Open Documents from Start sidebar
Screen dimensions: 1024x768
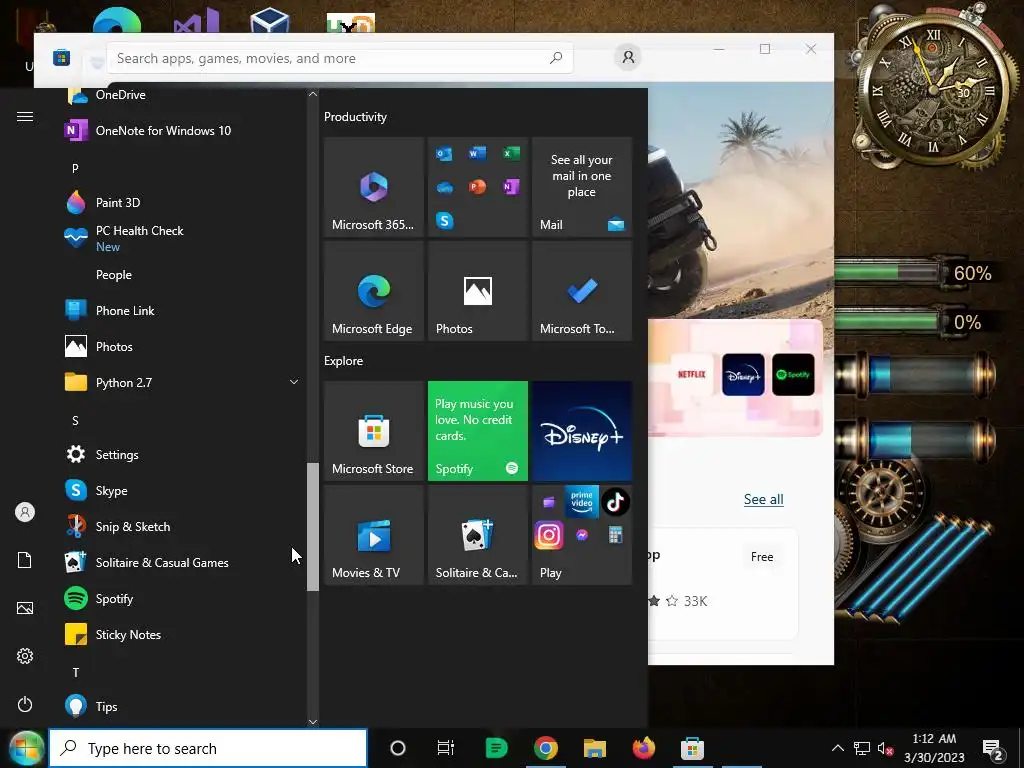[x=25, y=560]
